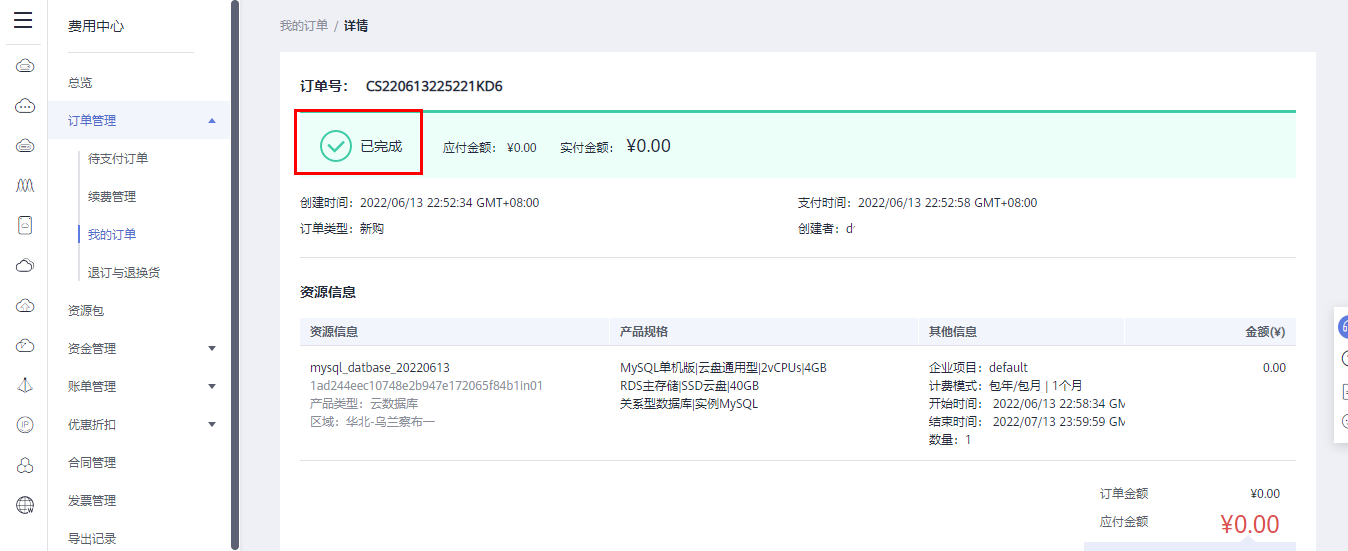Collapse the 订单管理 menu section
The image size is (1348, 551).
(x=211, y=121)
